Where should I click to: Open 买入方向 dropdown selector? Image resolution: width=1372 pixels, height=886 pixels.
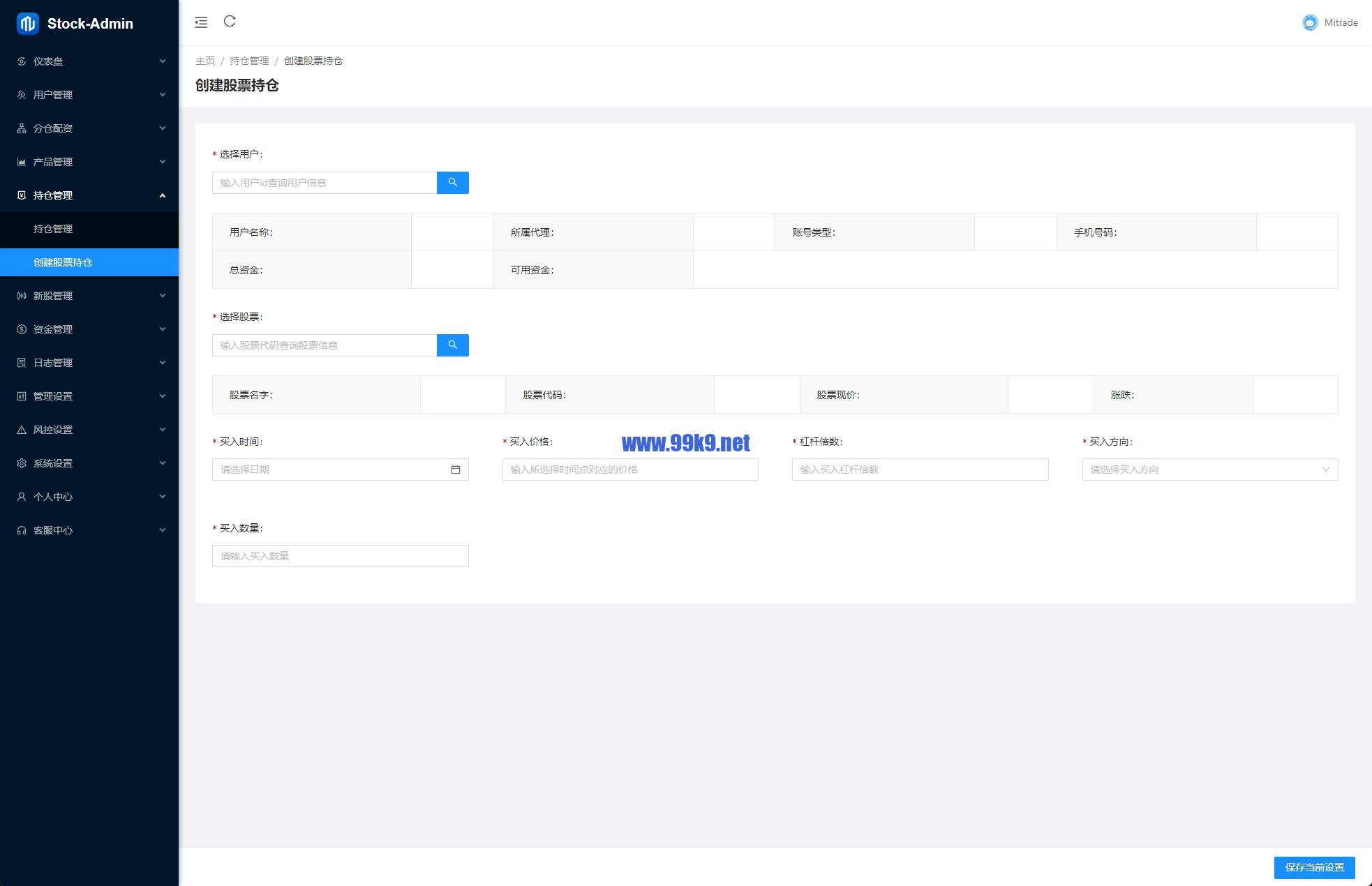[x=1210, y=470]
